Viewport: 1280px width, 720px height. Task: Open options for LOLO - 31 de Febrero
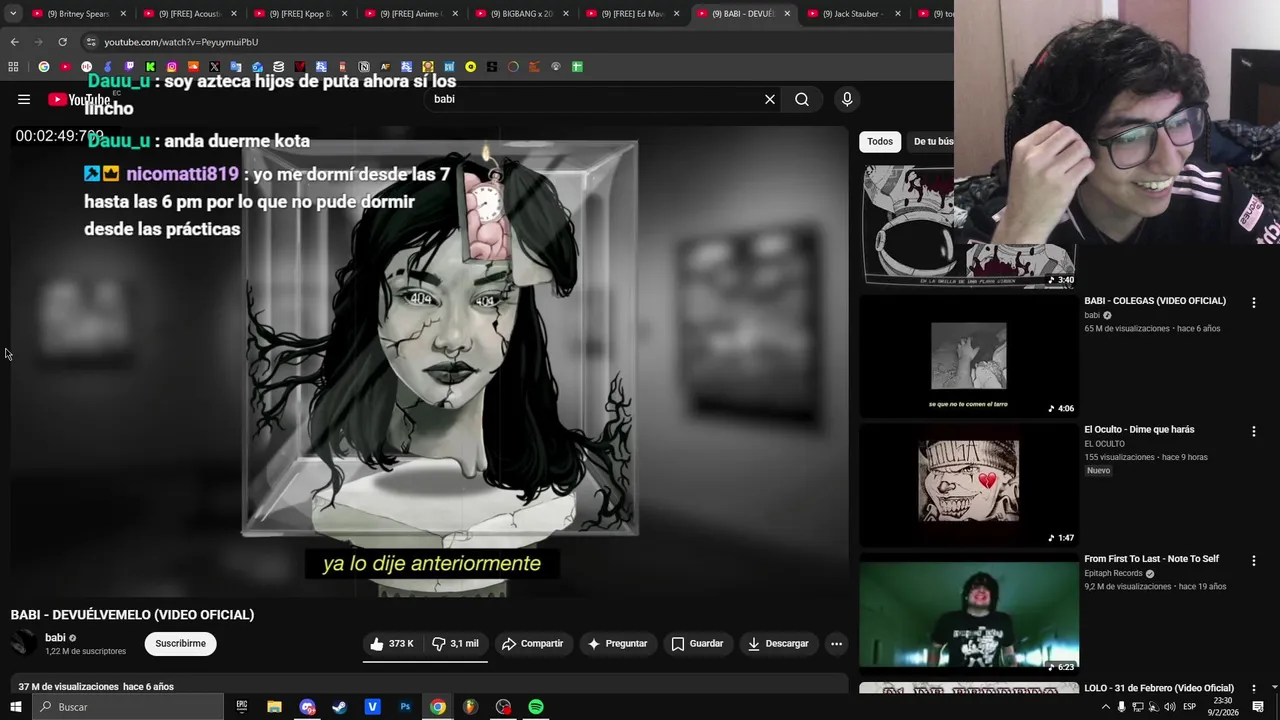tap(1253, 689)
